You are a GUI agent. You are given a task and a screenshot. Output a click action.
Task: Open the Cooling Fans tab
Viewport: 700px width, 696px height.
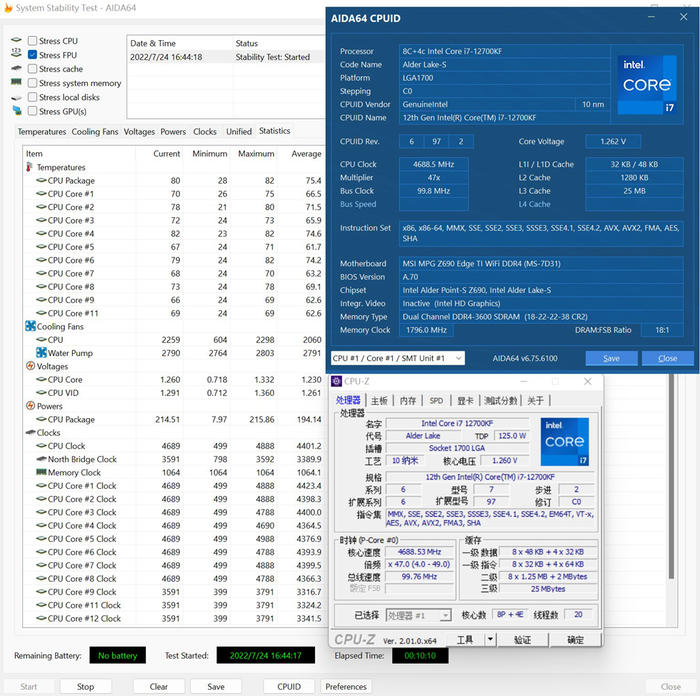click(95, 132)
